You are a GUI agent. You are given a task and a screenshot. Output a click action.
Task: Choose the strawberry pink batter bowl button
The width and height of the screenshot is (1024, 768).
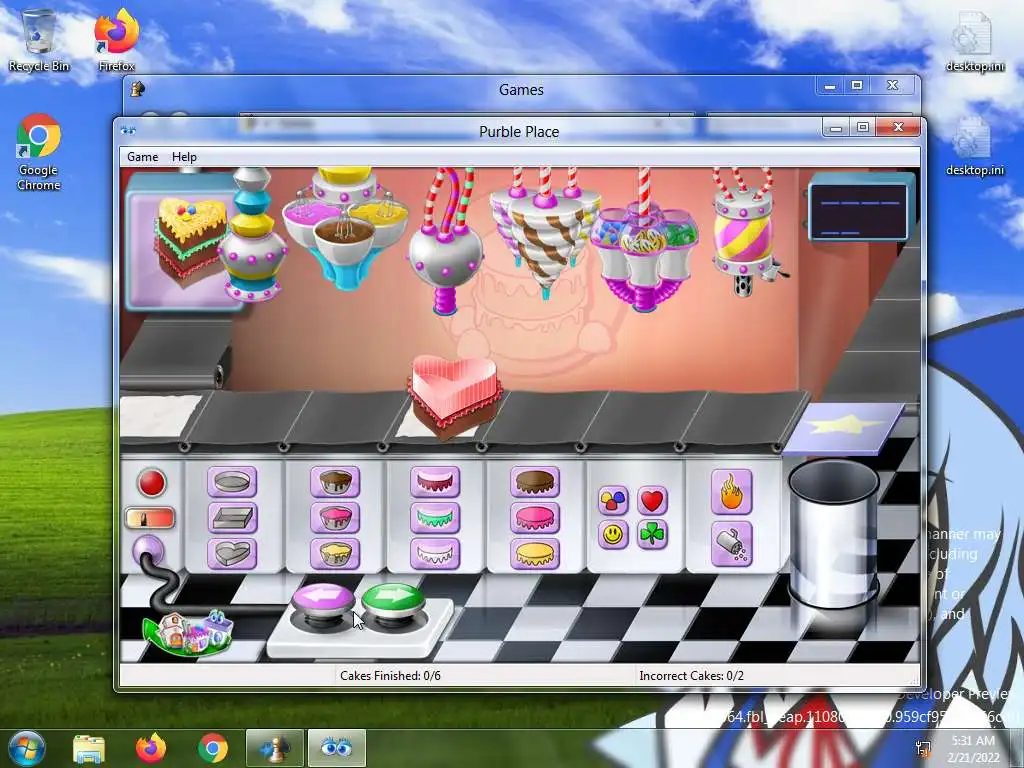(x=335, y=518)
